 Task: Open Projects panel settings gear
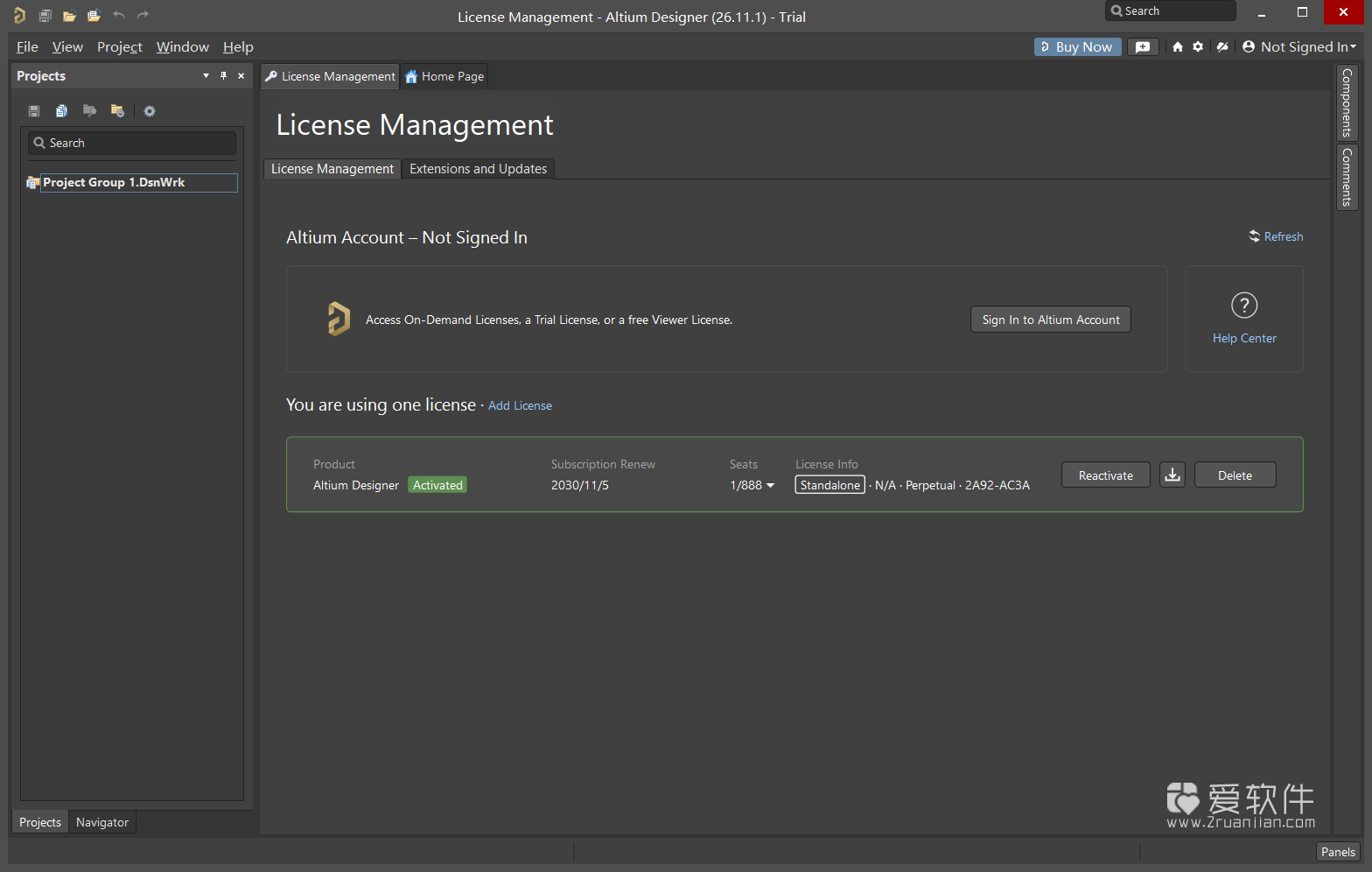point(150,111)
